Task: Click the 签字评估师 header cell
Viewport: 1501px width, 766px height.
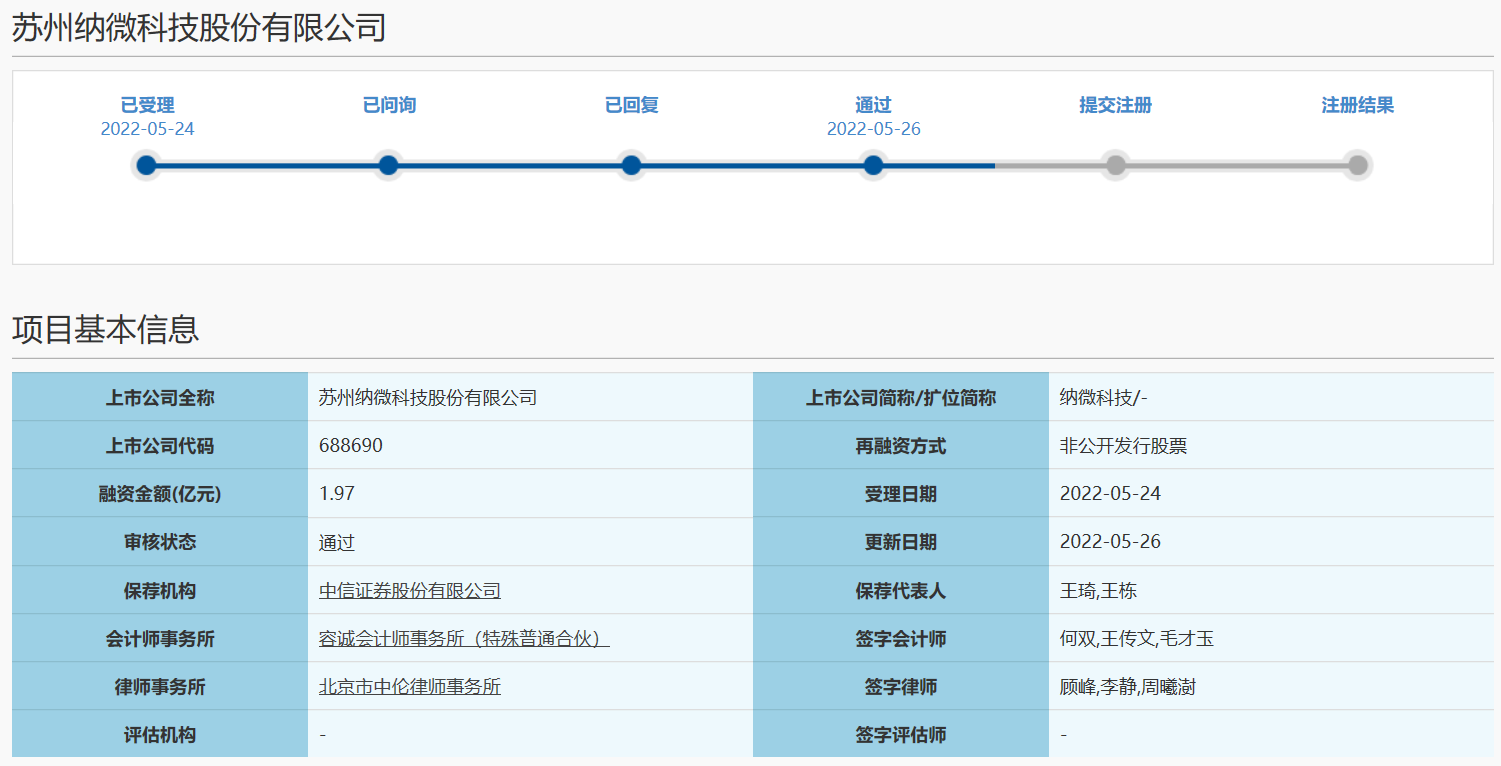Action: [901, 734]
